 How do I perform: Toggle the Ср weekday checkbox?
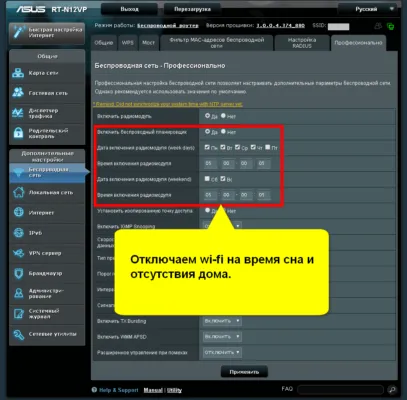237,147
